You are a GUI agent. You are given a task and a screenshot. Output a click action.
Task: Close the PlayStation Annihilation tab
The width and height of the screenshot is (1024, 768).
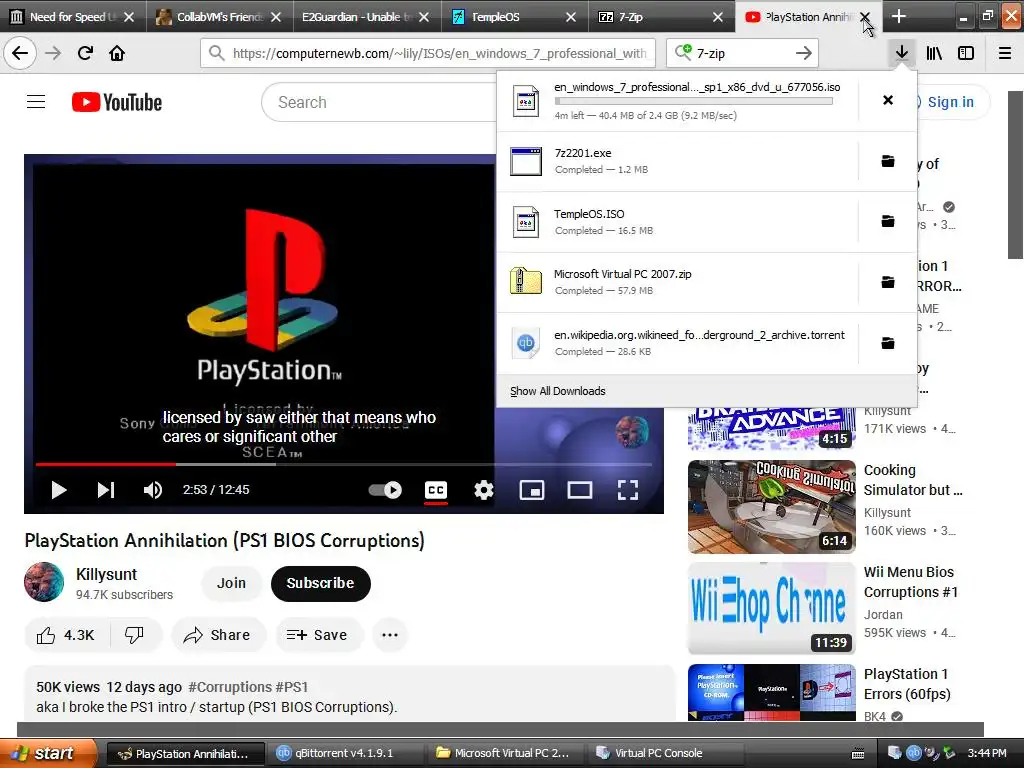coord(865,16)
